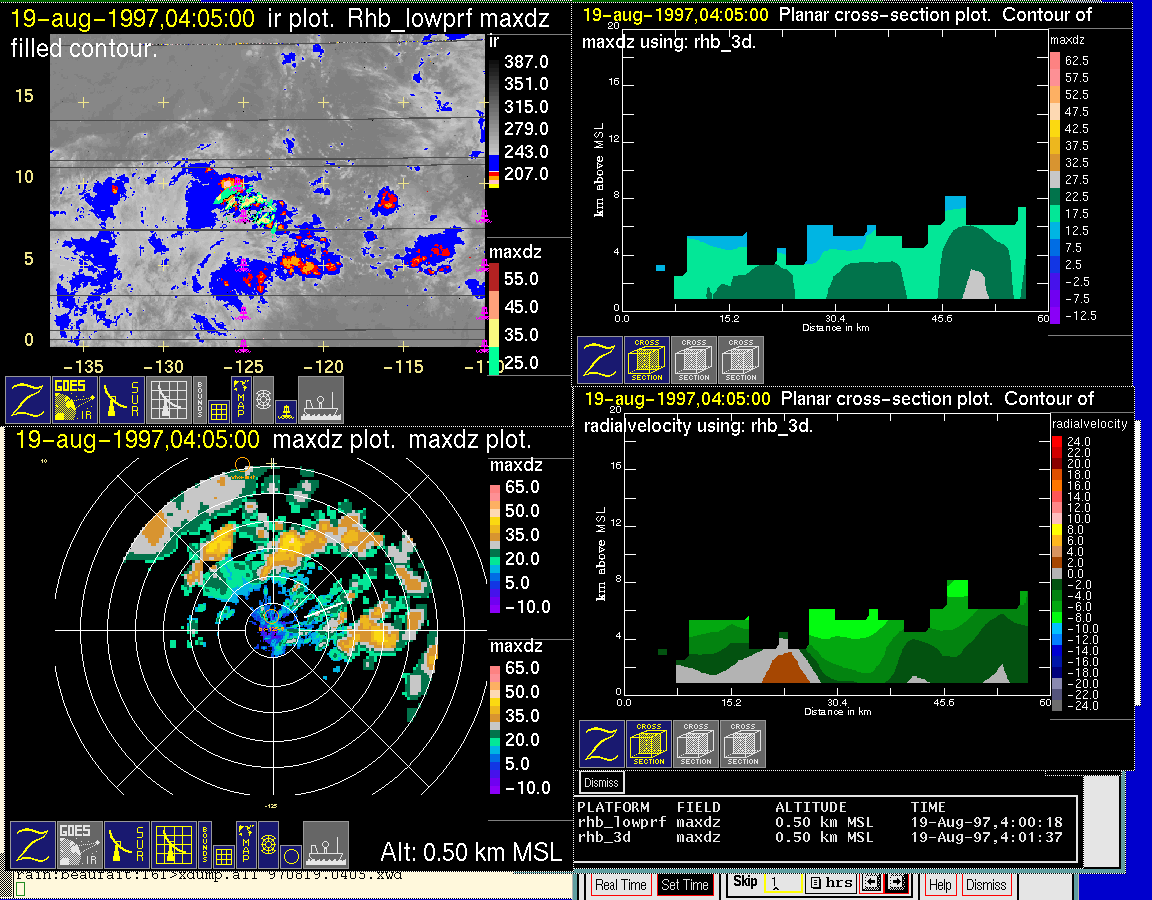Click maxdz color scale in top cross-section
Viewport: 1152px width, 900px height.
tap(1055, 187)
